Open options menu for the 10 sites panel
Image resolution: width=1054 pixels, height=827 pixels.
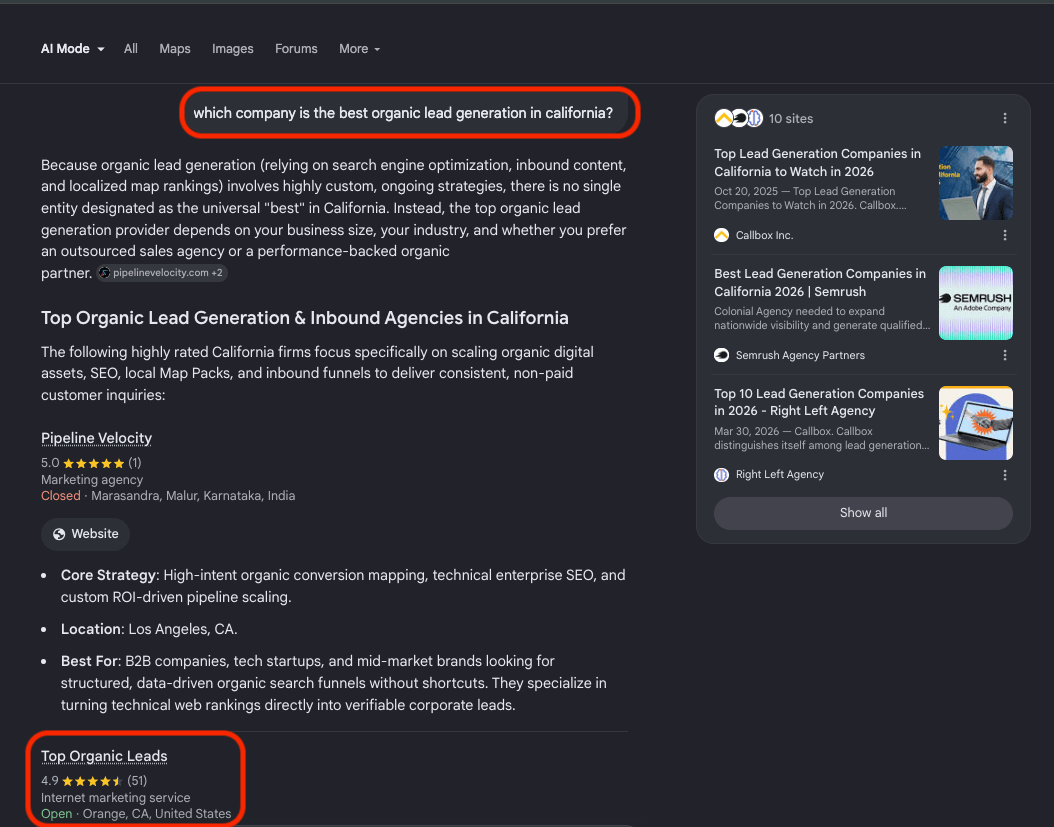[x=1005, y=118]
